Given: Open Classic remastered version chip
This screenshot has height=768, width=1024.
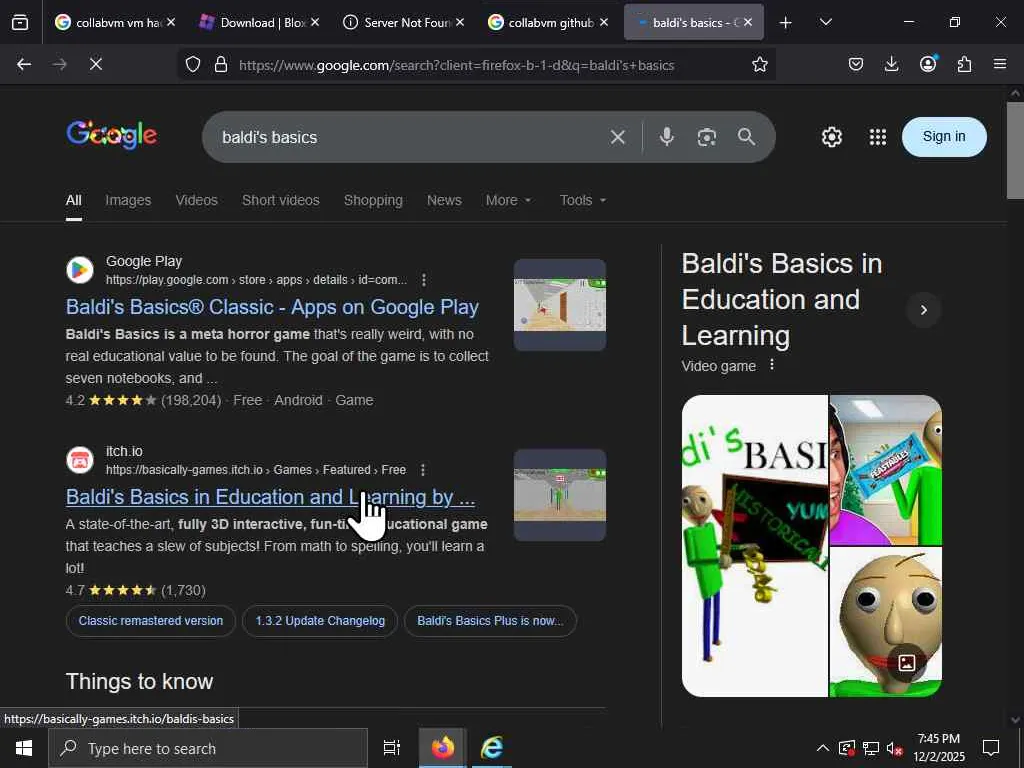Looking at the screenshot, I should click(x=150, y=621).
